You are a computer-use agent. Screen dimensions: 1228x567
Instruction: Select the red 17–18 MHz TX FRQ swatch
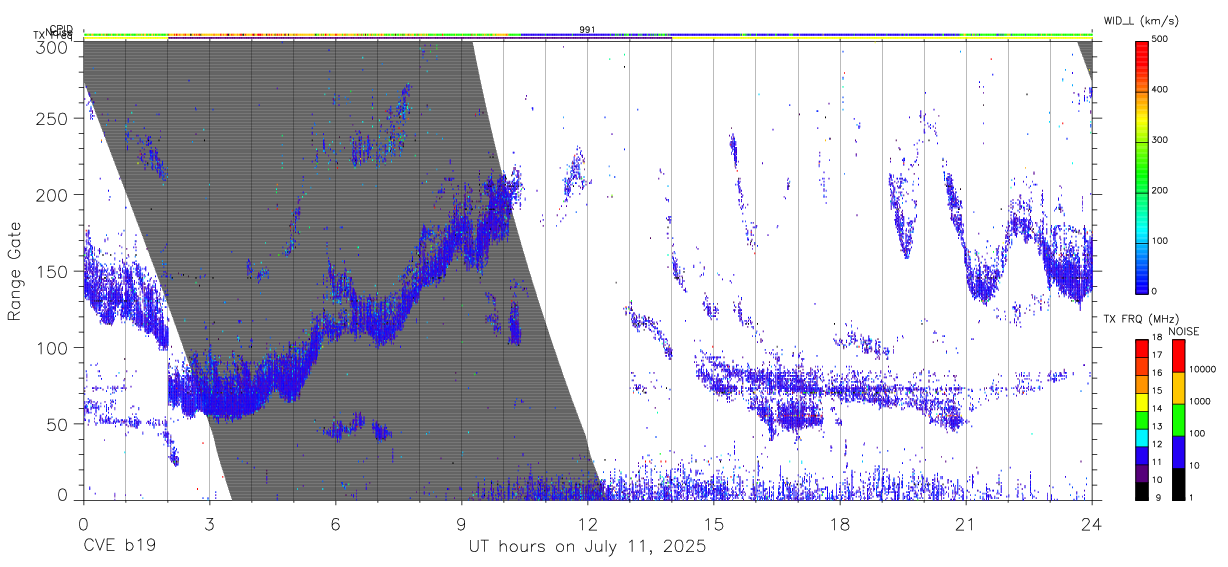coord(1141,349)
